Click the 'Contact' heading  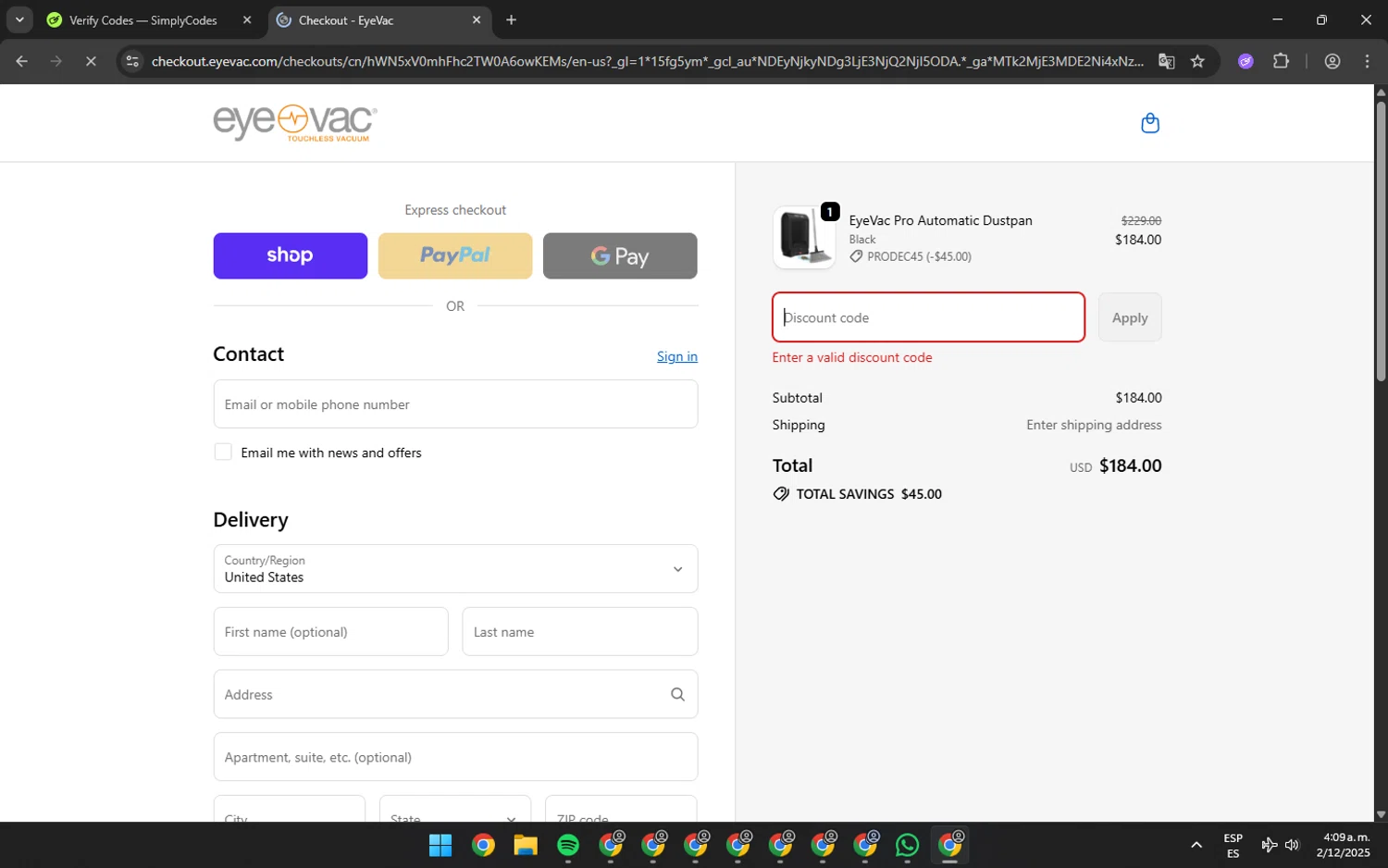pyautogui.click(x=249, y=354)
